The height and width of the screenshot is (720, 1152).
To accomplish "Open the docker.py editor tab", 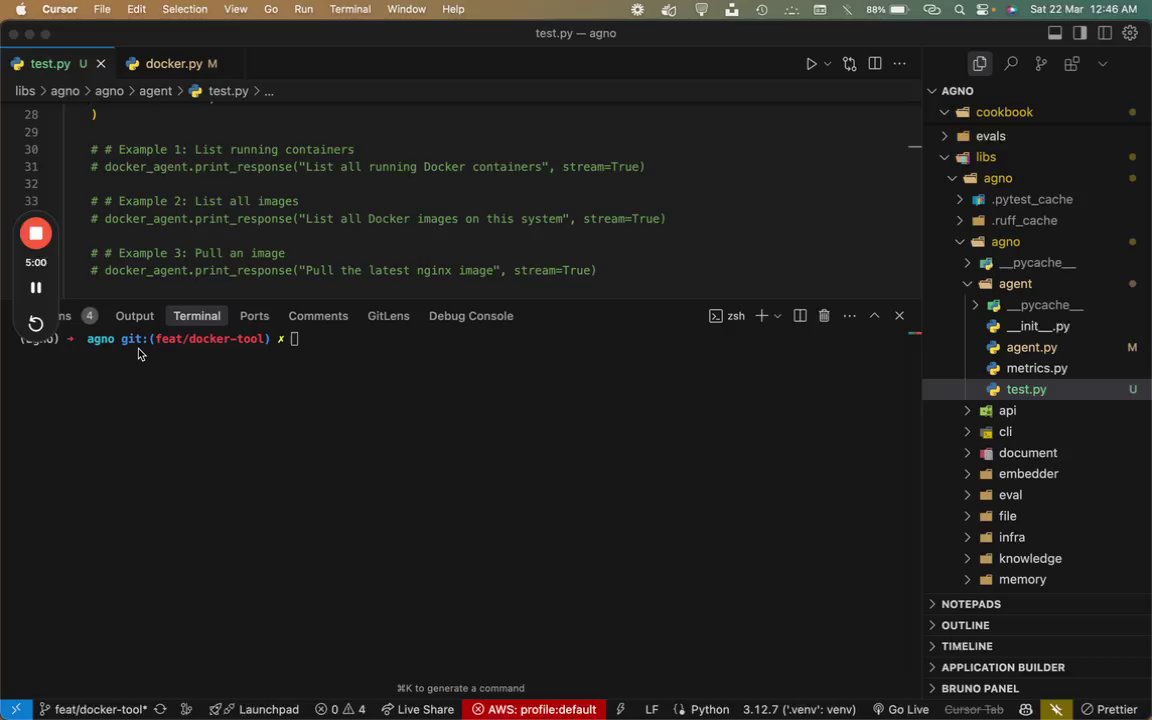I will pyautogui.click(x=173, y=64).
